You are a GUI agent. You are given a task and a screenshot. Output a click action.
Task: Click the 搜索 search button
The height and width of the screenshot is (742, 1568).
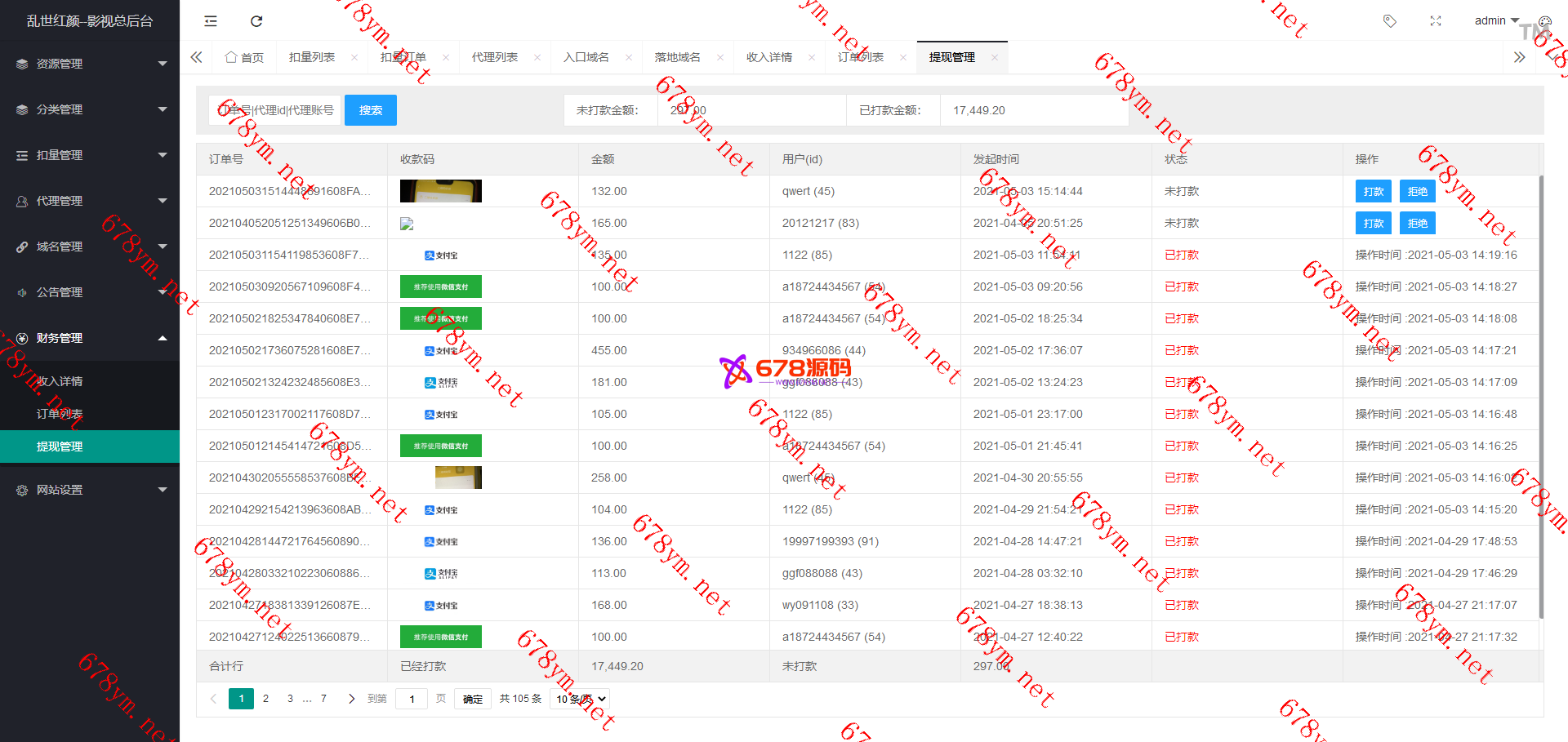[370, 110]
